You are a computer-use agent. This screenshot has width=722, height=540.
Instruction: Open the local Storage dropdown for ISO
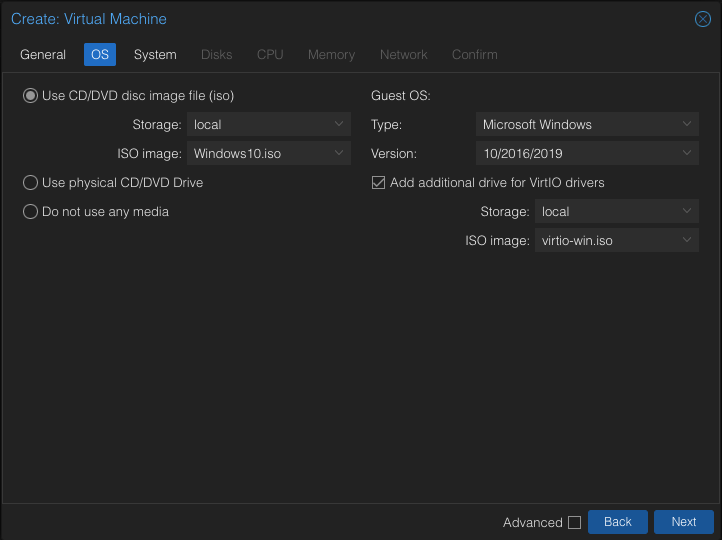[339, 125]
